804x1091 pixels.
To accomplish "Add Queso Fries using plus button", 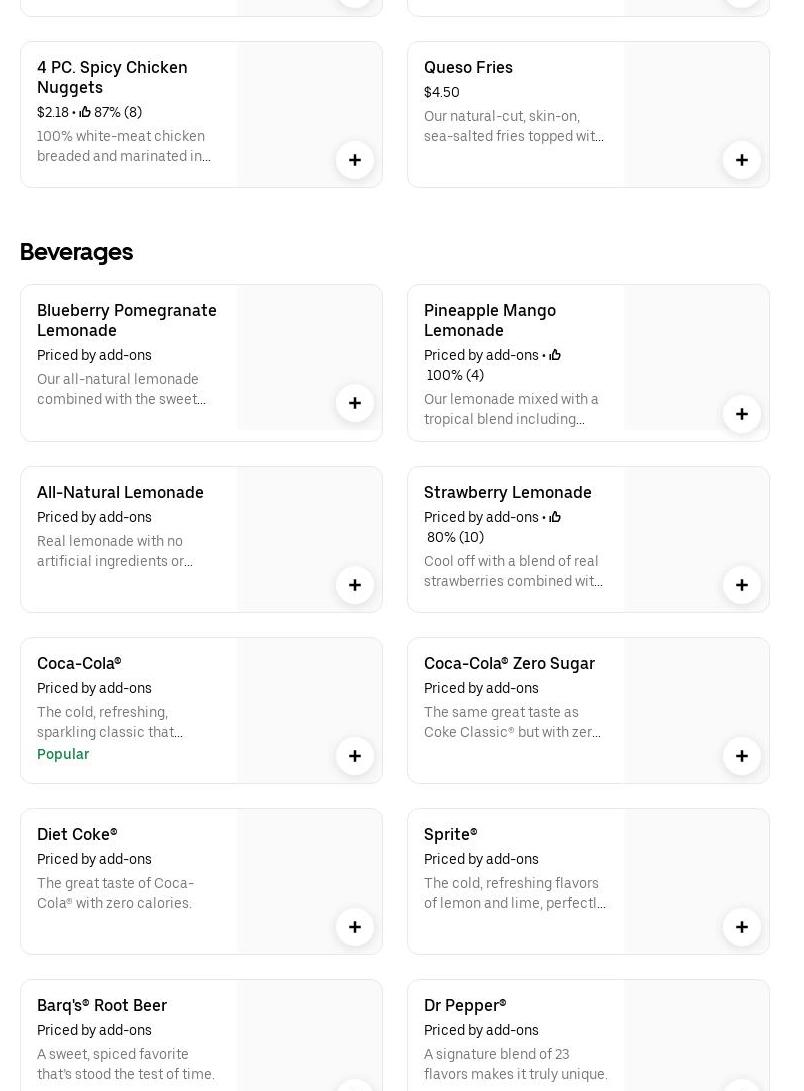I will click(x=742, y=160).
